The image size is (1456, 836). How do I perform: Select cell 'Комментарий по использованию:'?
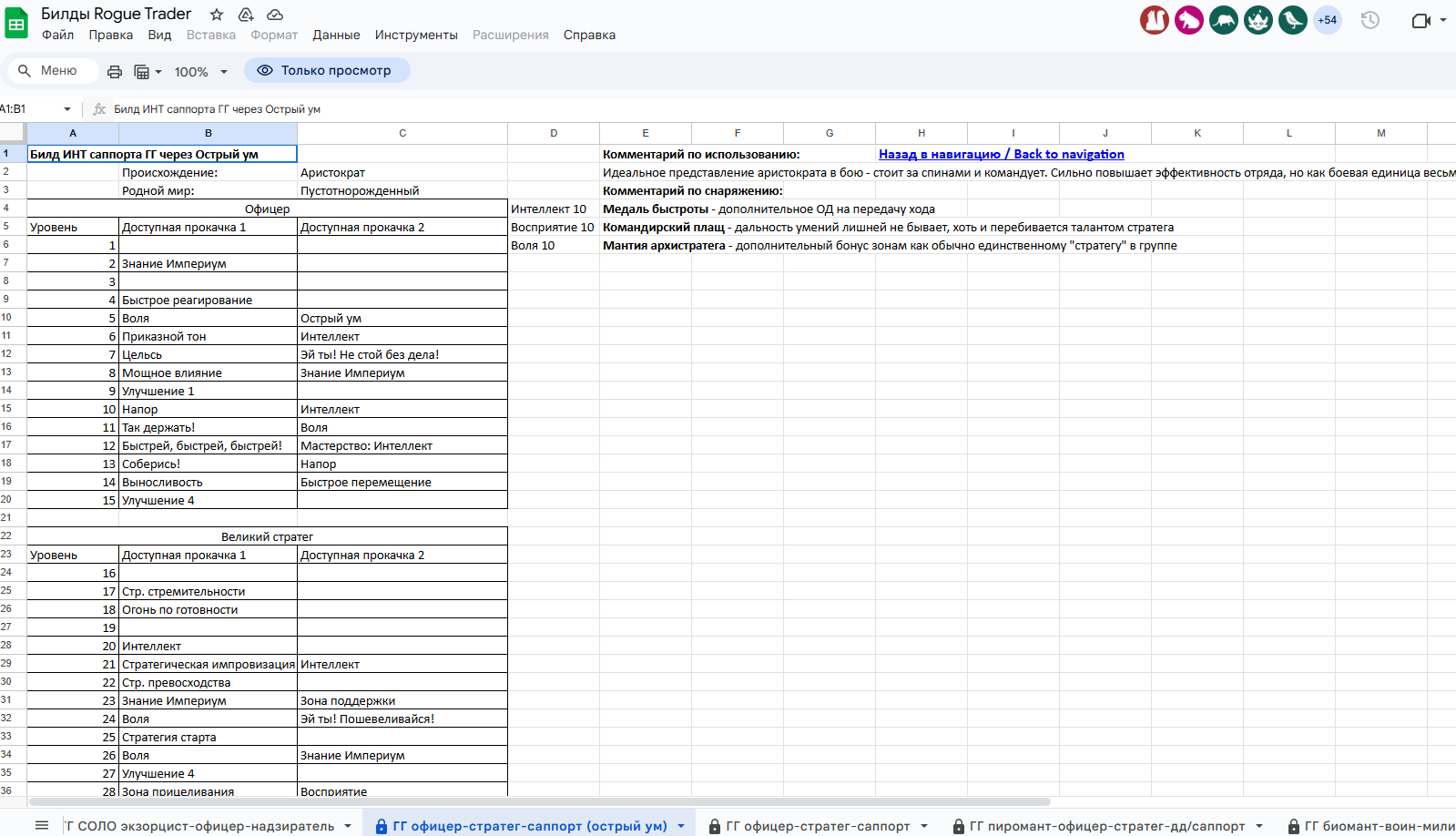[701, 154]
